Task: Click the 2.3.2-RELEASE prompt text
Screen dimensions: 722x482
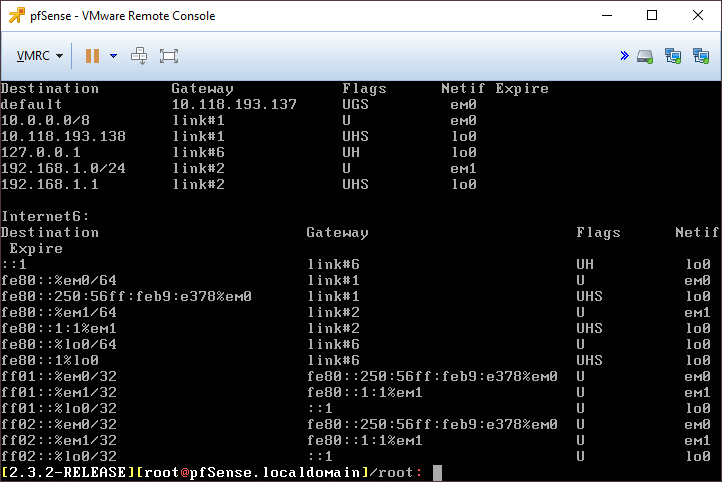Action: click(x=67, y=472)
